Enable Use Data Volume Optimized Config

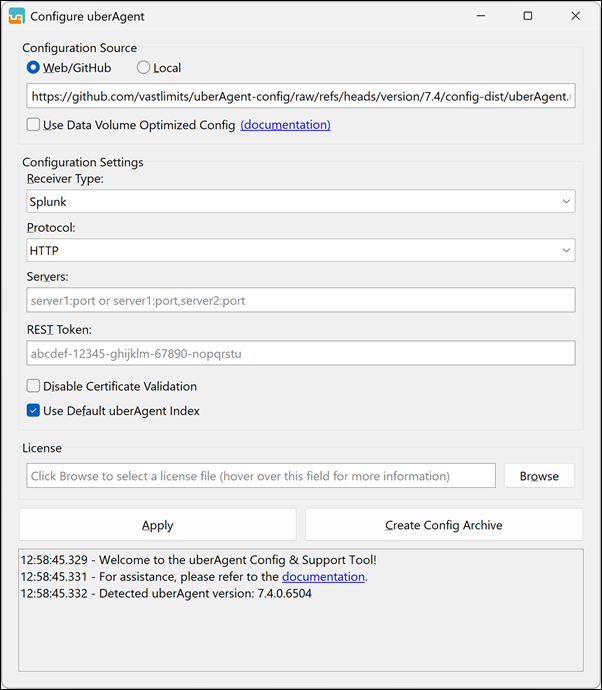(x=34, y=125)
